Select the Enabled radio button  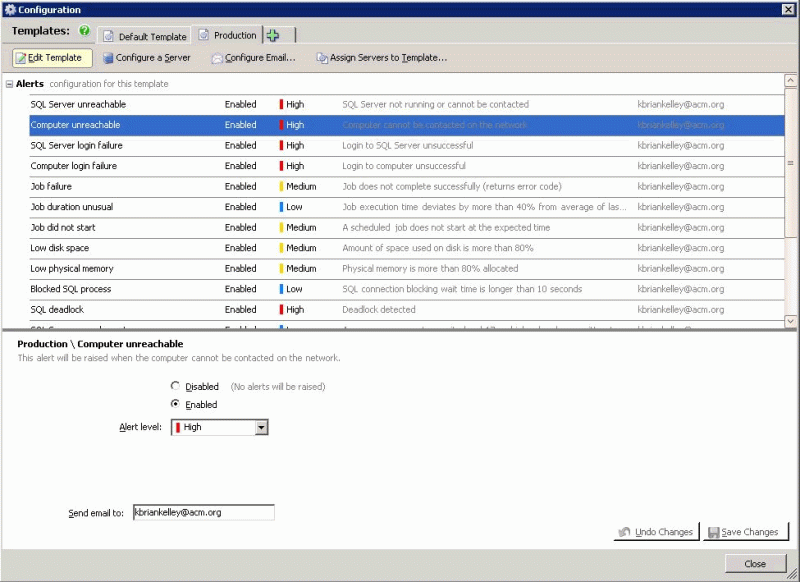pyautogui.click(x=177, y=404)
